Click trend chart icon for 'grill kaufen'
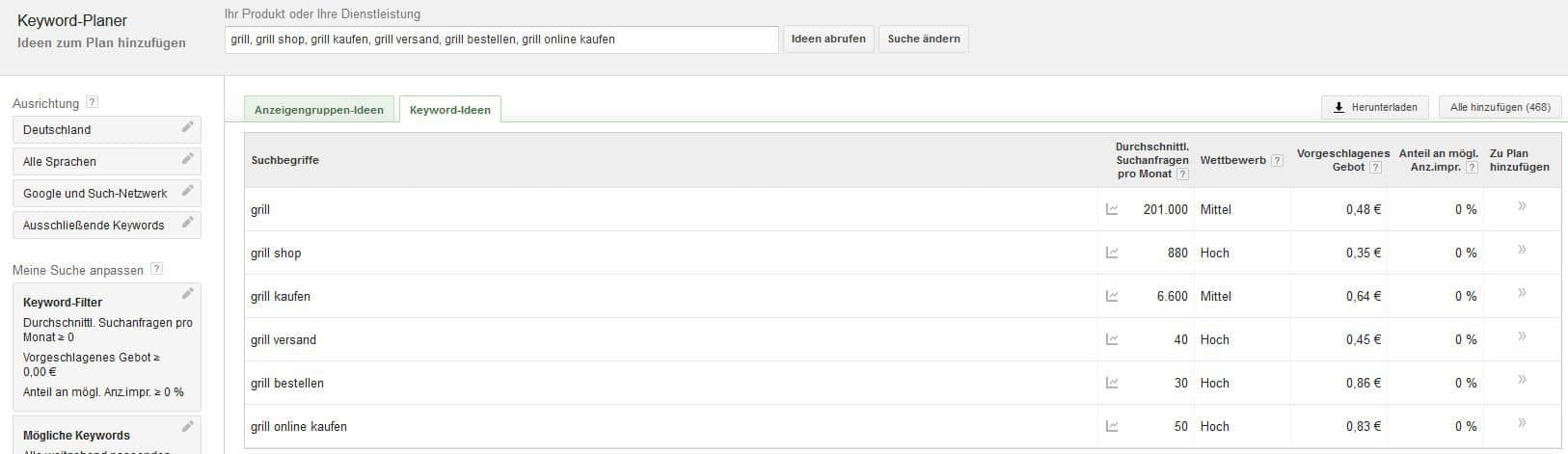This screenshot has width=1568, height=454. click(x=1112, y=296)
